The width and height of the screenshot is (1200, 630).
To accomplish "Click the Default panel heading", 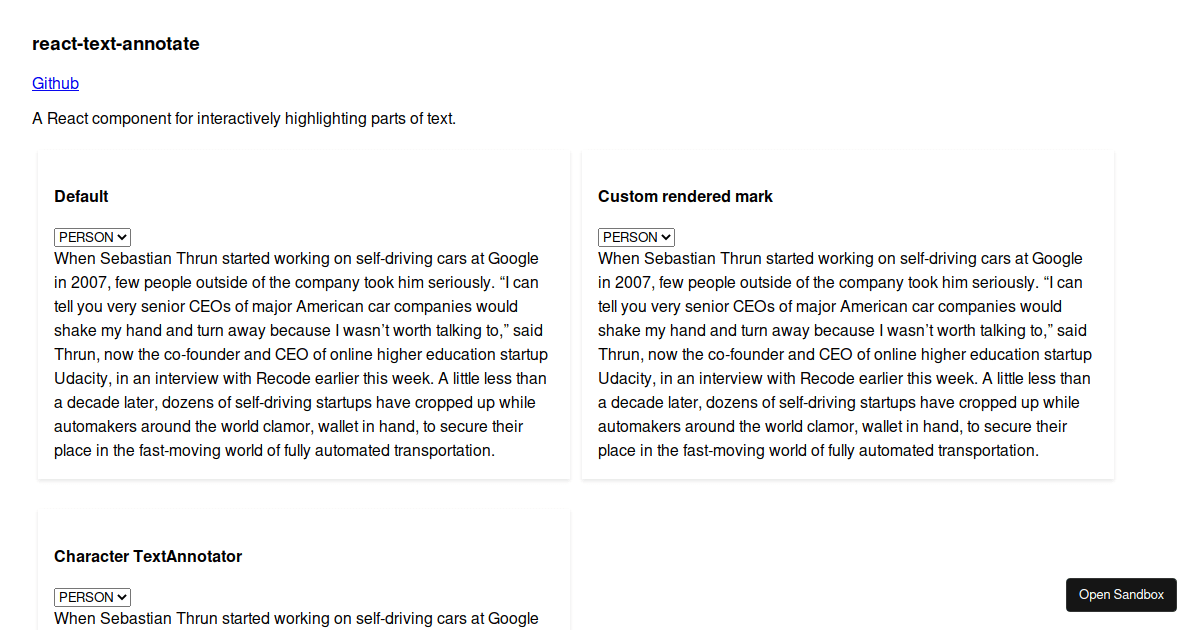I will point(81,197).
